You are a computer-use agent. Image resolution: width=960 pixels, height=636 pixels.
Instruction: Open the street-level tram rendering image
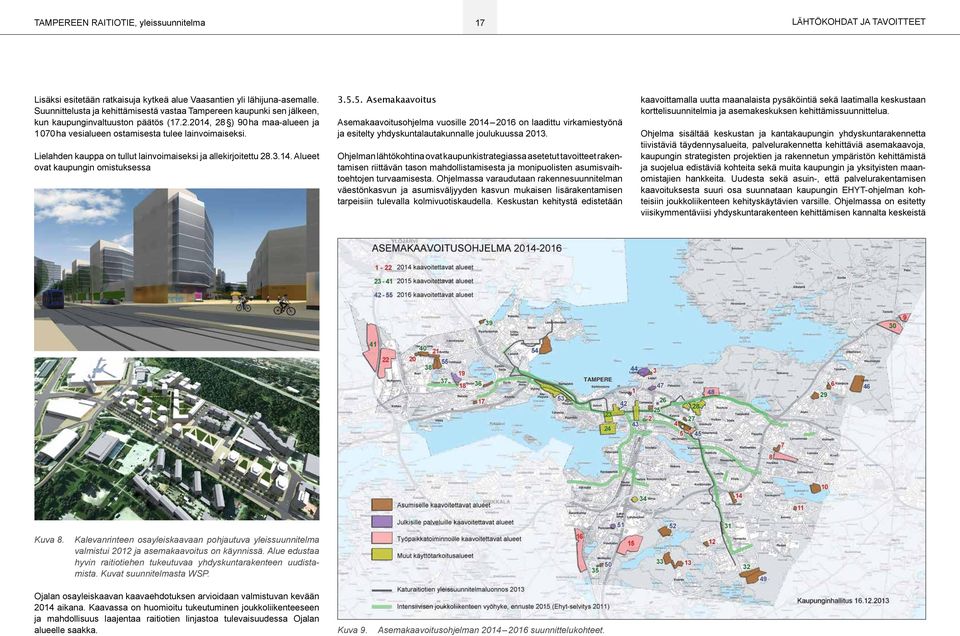[176, 269]
